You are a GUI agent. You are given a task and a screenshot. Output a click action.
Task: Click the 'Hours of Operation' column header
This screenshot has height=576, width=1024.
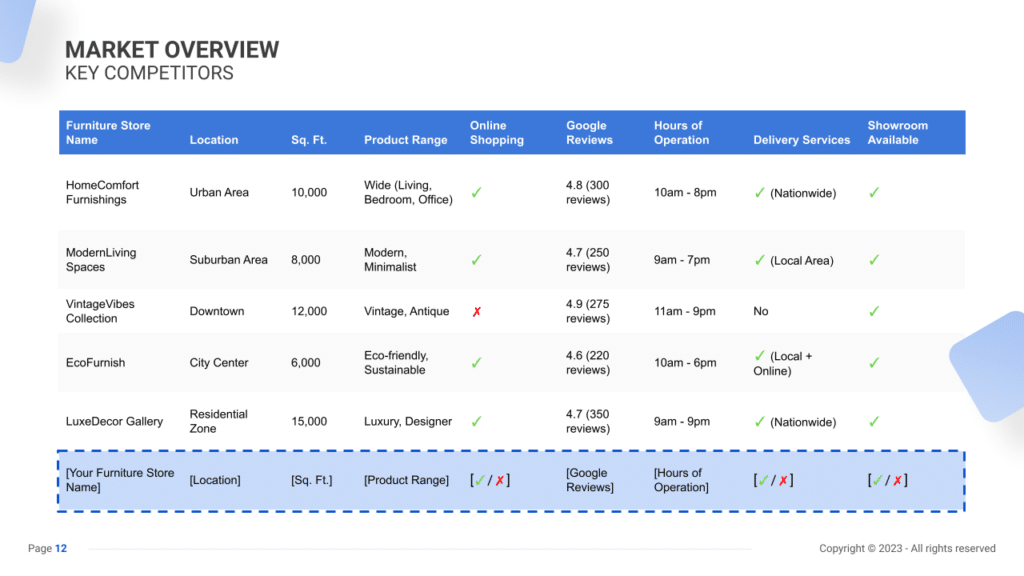(x=681, y=133)
